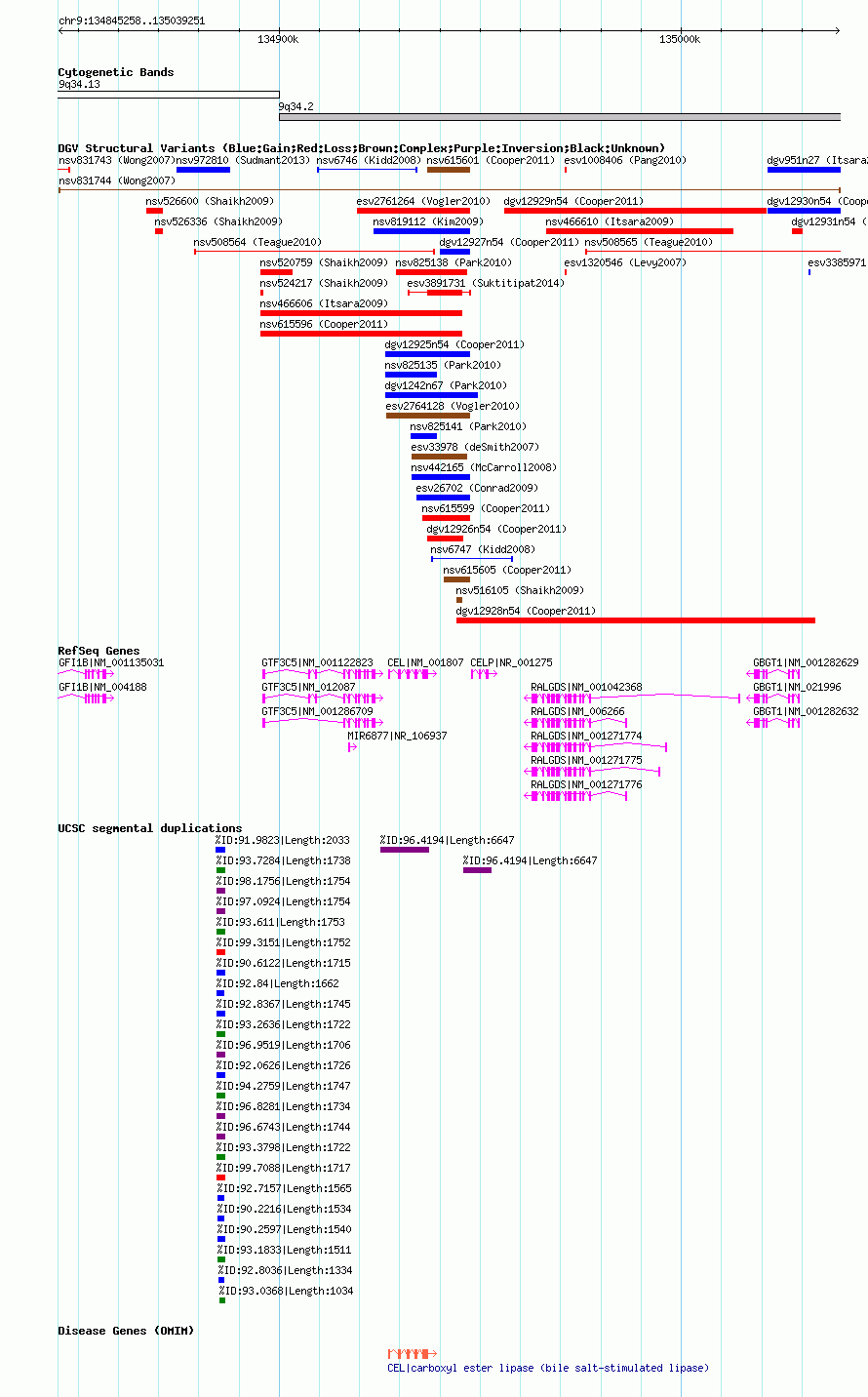Open duplication %ID:91.9823 Length:2033
868x1397 pixels.
click(x=220, y=850)
